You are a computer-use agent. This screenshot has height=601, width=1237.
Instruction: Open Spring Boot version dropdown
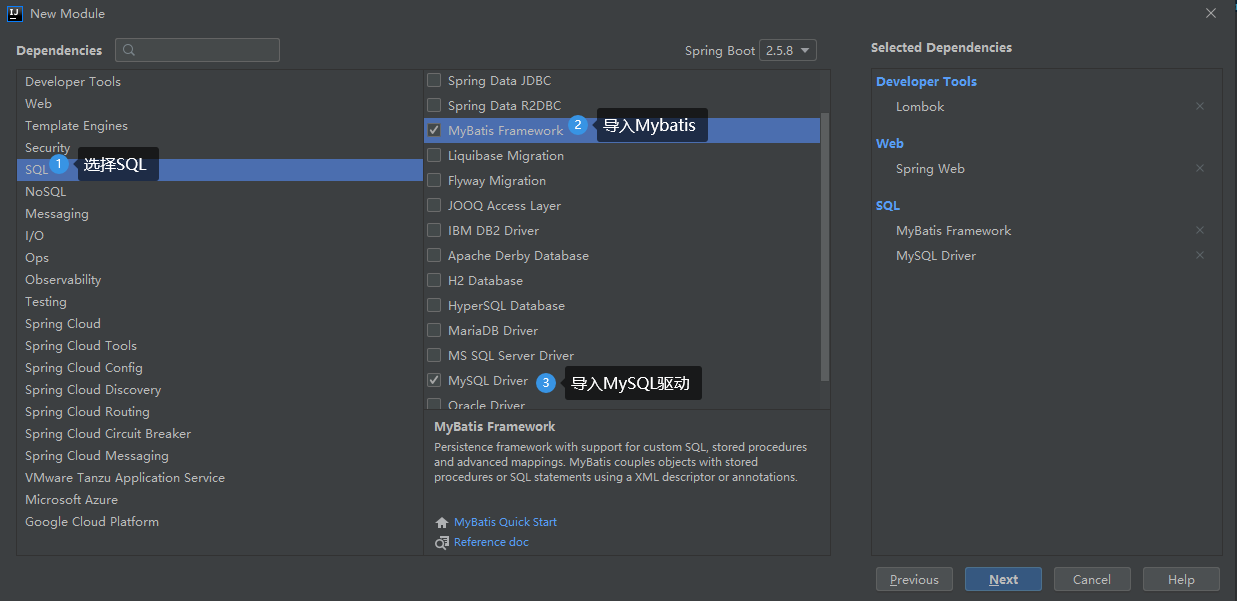(x=788, y=50)
